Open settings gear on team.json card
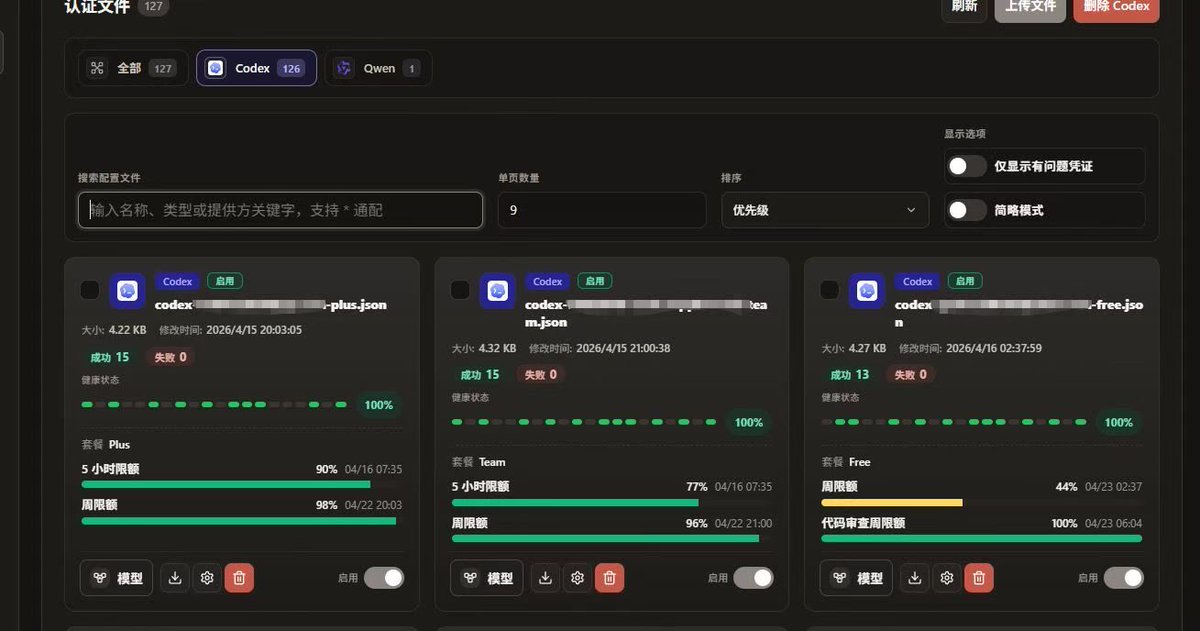The width and height of the screenshot is (1200, 631). click(x=577, y=578)
